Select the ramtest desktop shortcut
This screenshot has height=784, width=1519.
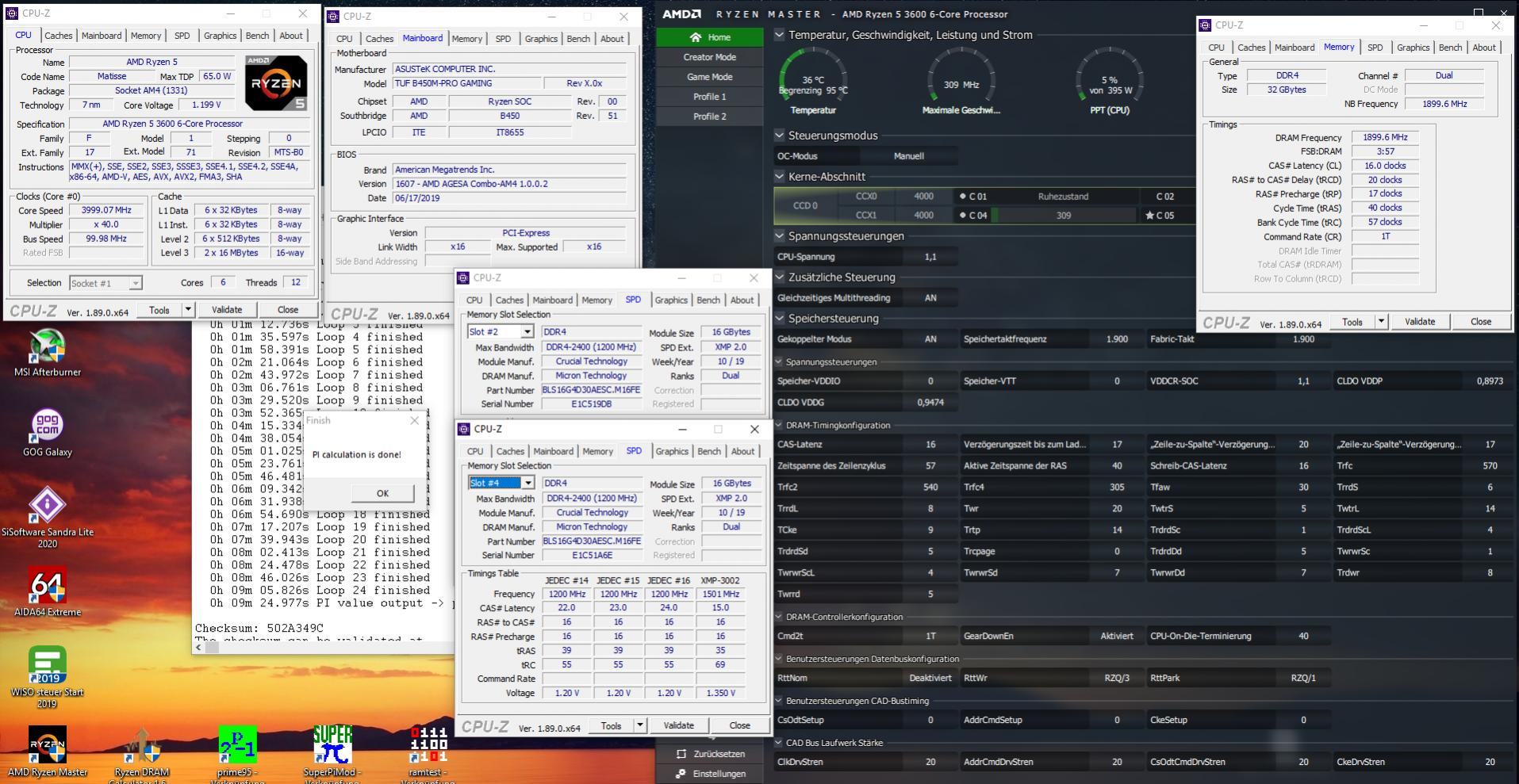click(x=428, y=753)
